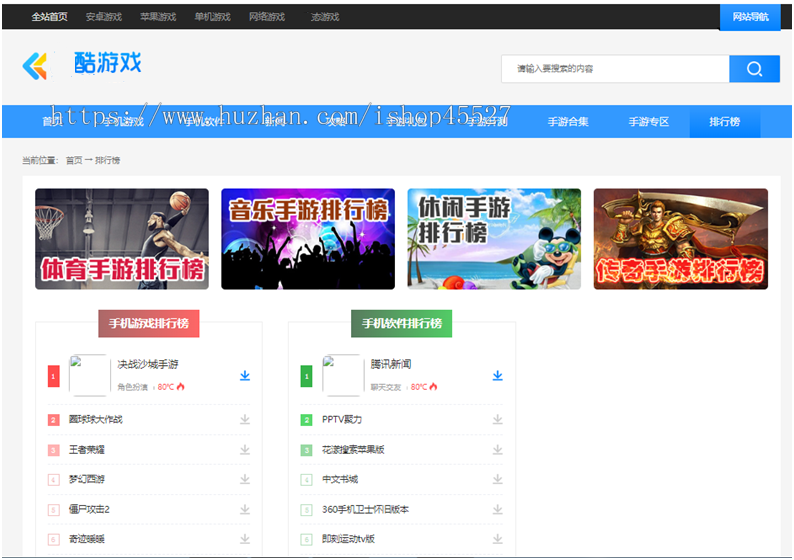
Task: Open the 传奇手游排行榜 warrior banner
Action: [x=681, y=239]
